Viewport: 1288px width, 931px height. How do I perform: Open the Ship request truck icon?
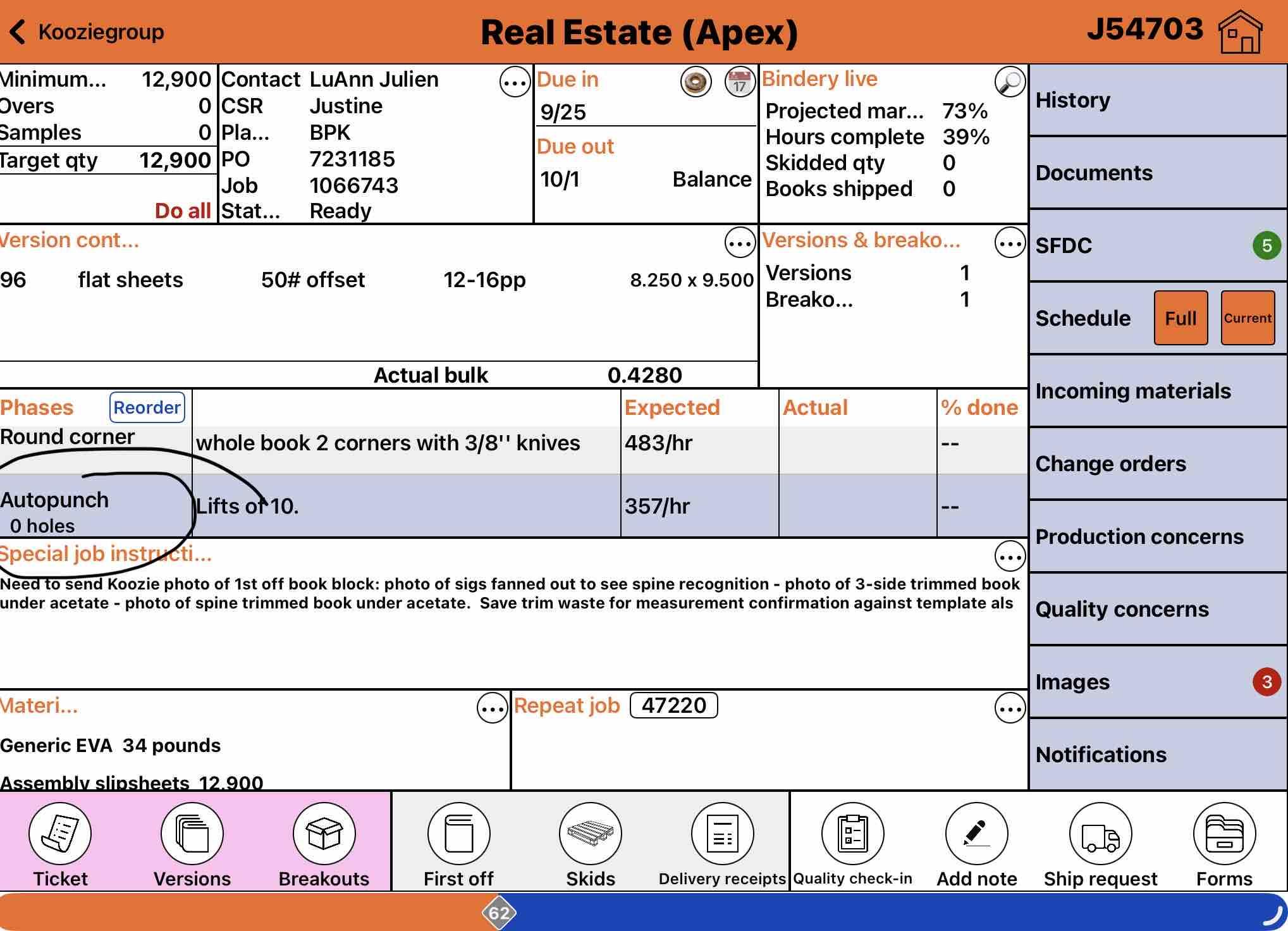click(x=1100, y=834)
